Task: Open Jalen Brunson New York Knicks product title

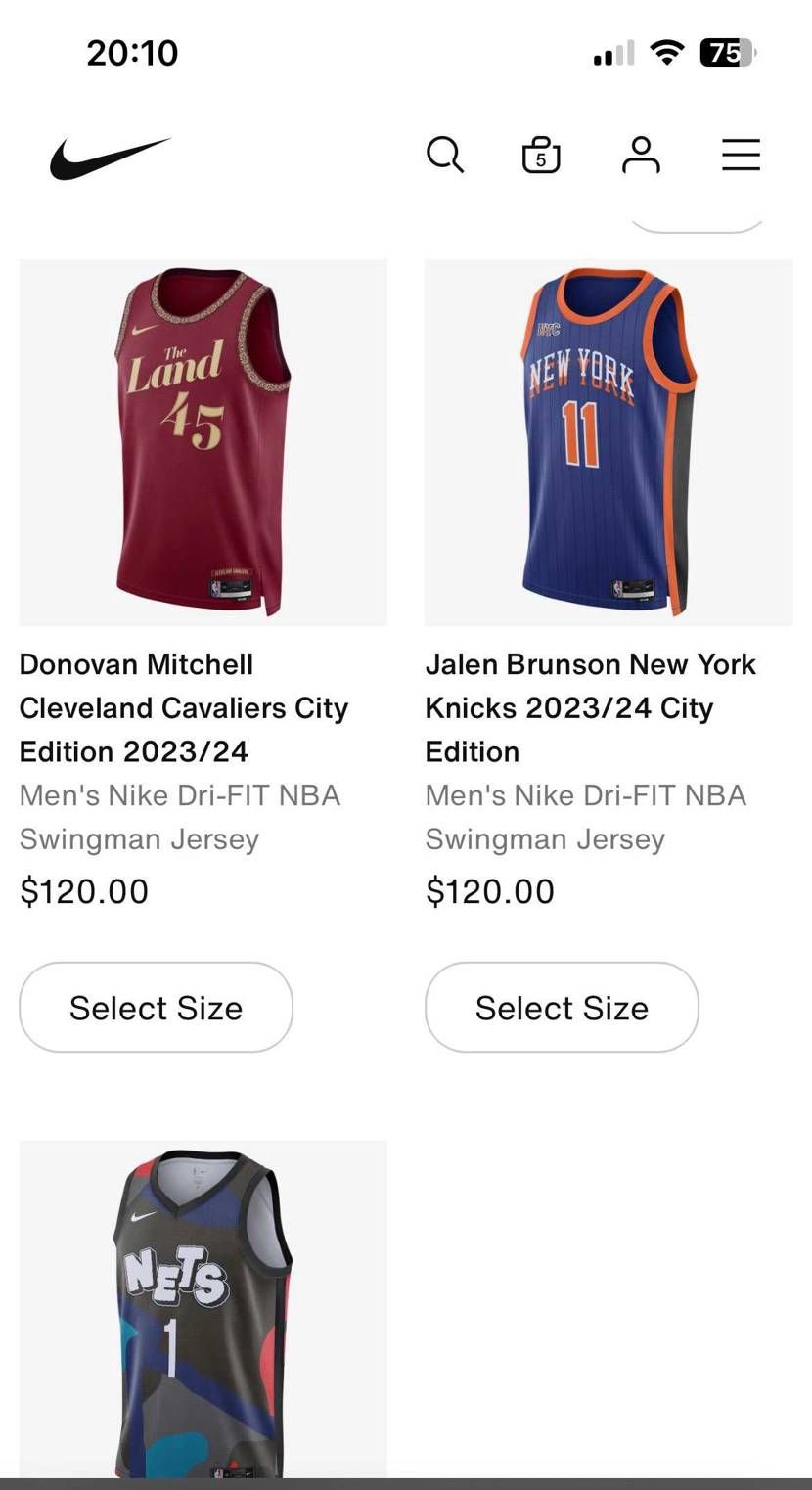Action: pos(590,707)
